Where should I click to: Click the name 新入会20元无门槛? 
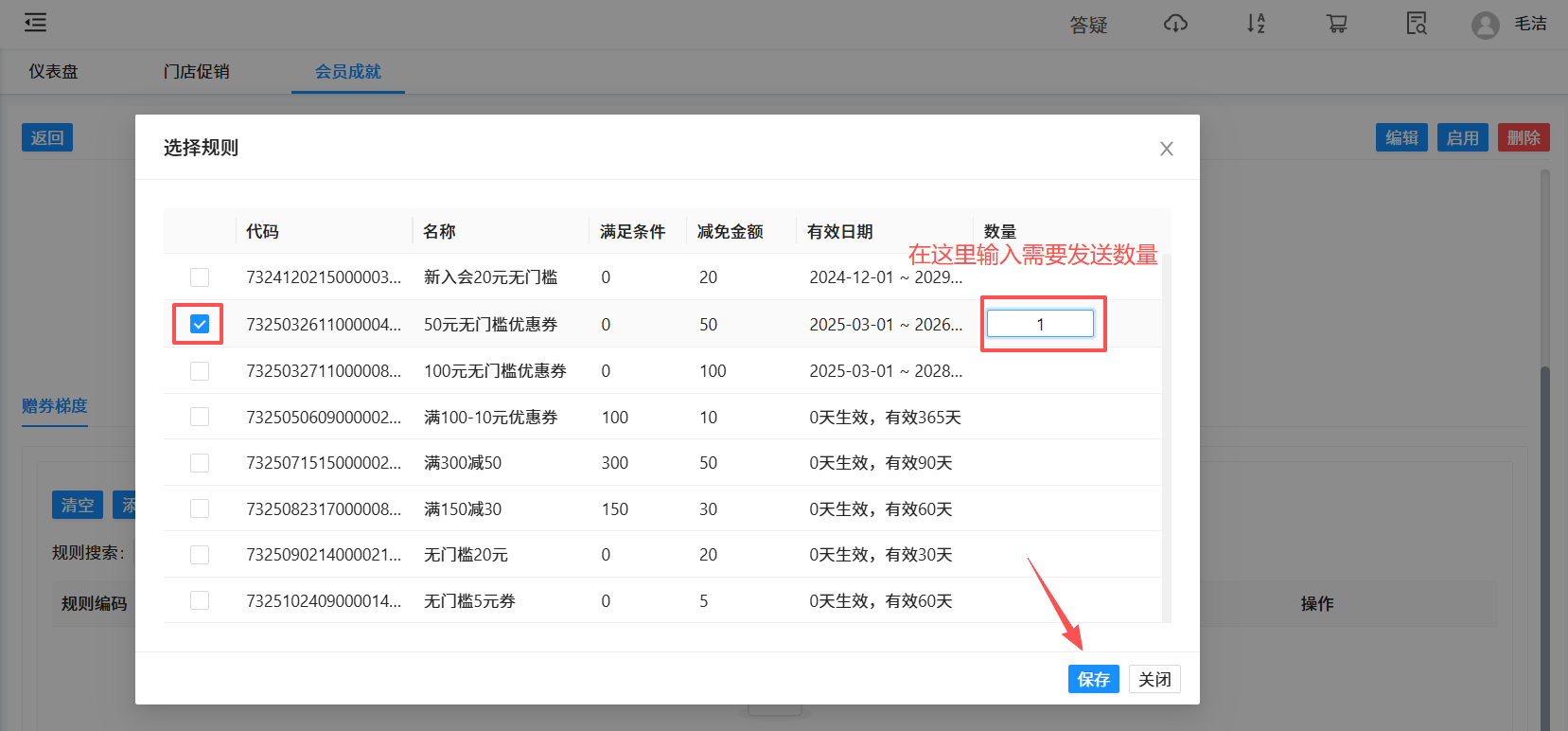490,277
